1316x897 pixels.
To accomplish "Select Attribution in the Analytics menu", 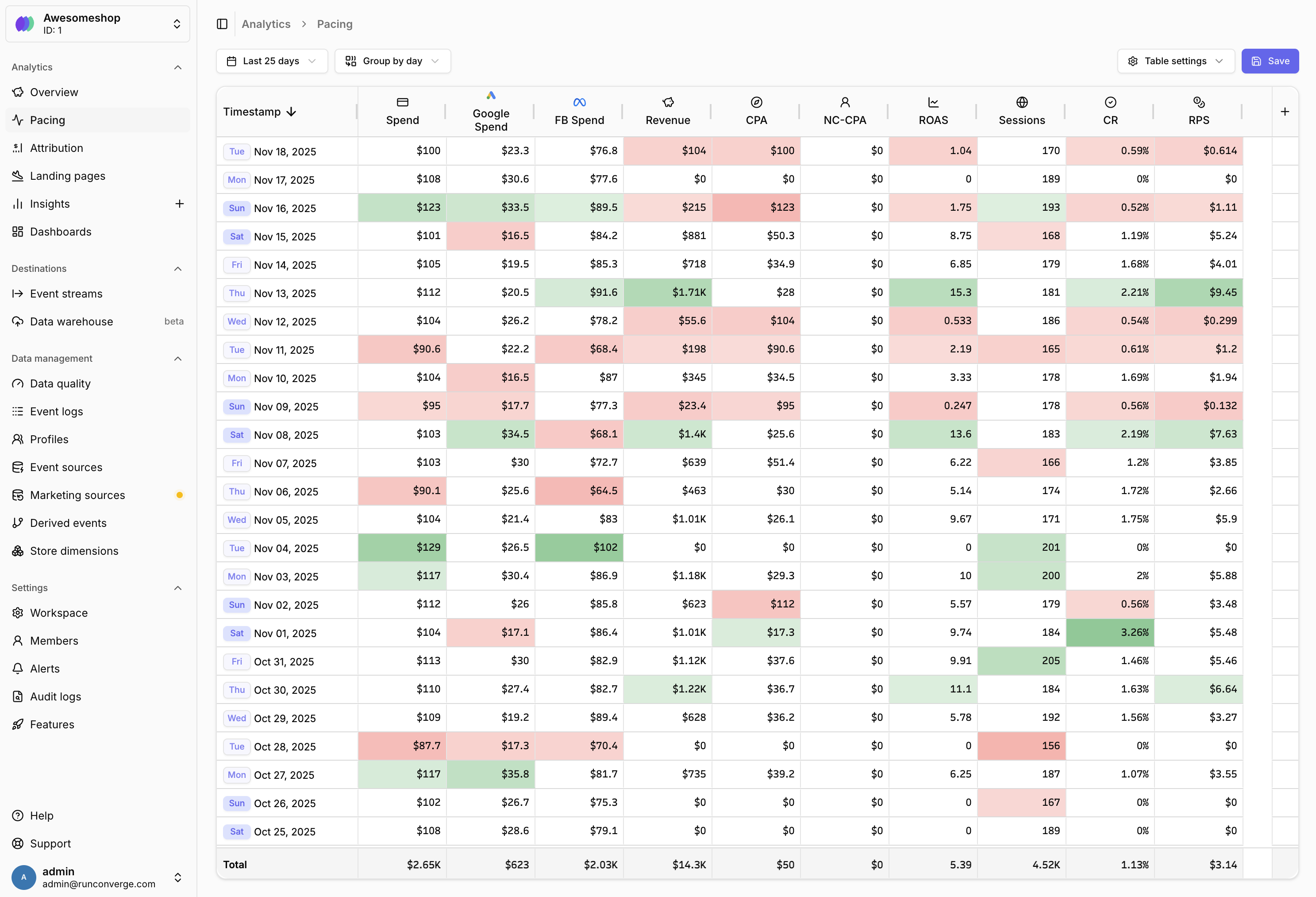I will [57, 147].
